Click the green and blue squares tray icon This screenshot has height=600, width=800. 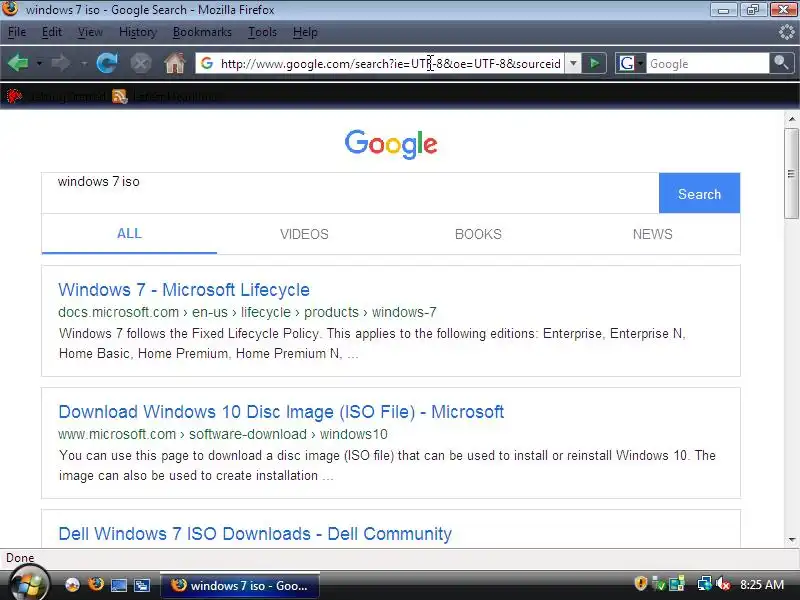(x=677, y=584)
